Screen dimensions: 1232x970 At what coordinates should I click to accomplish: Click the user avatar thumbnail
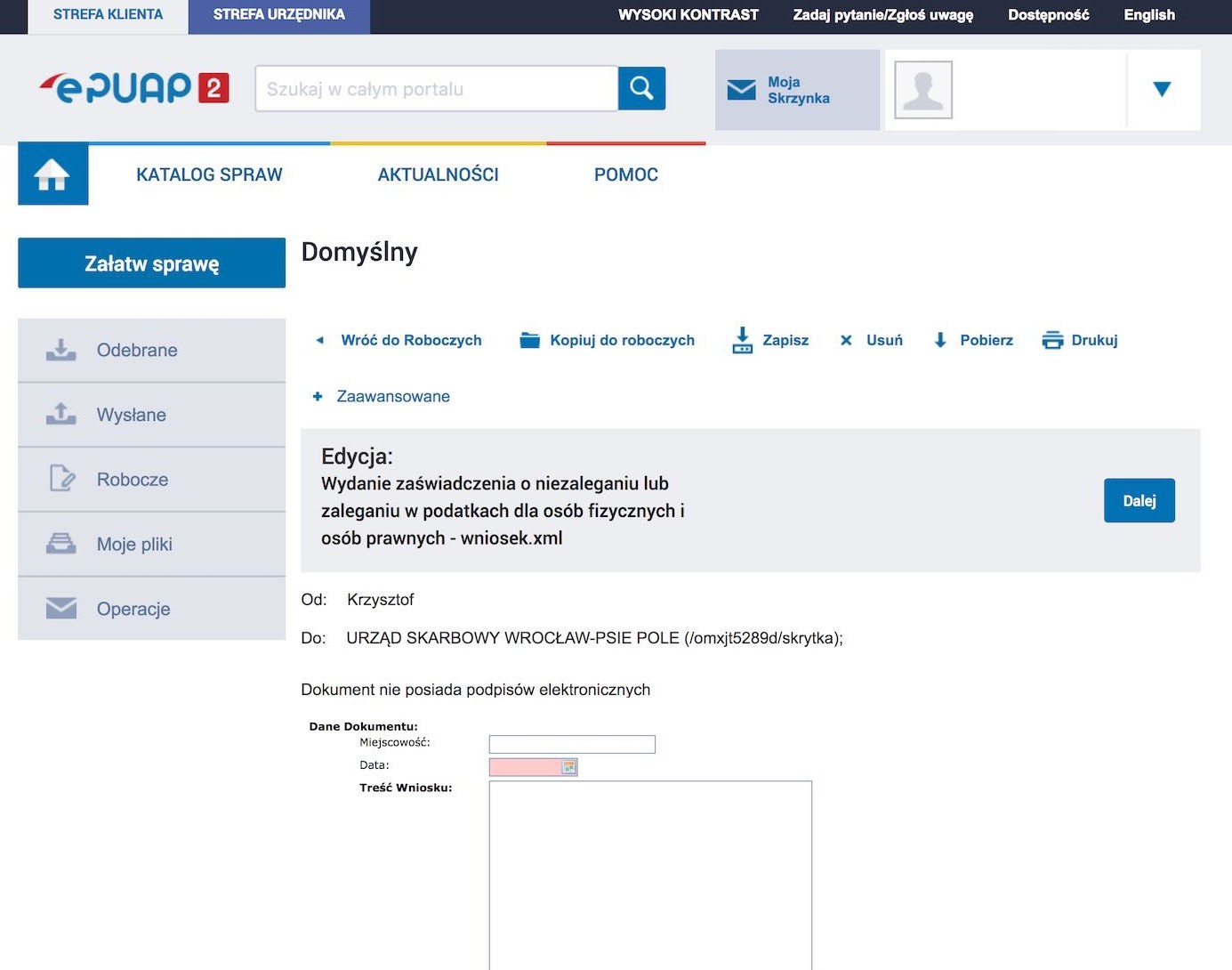pos(922,90)
